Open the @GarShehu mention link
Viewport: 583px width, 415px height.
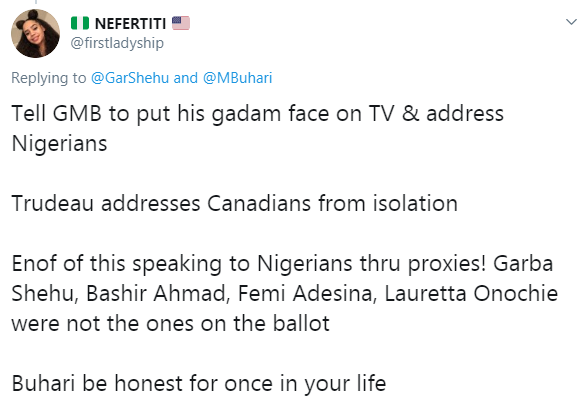tap(130, 78)
